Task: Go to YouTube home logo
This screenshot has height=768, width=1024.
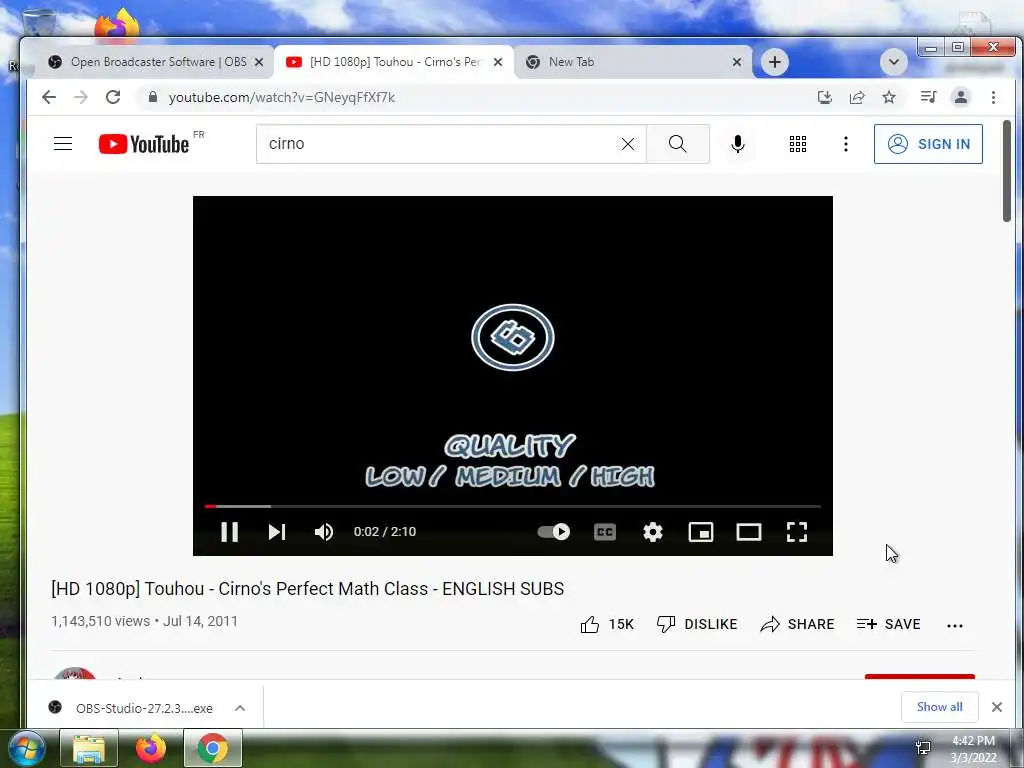Action: point(144,144)
